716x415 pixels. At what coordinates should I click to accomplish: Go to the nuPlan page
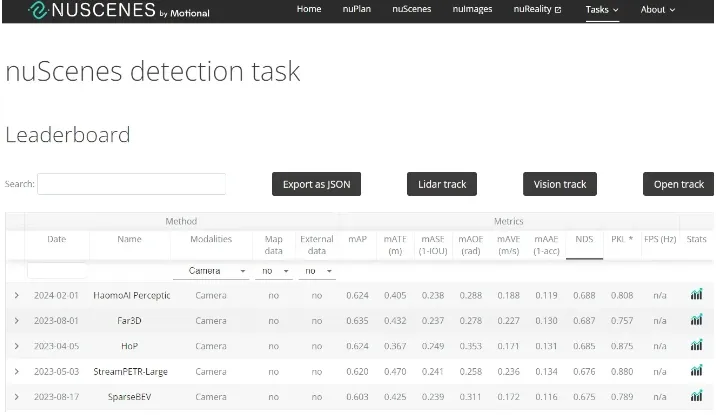tap(357, 9)
